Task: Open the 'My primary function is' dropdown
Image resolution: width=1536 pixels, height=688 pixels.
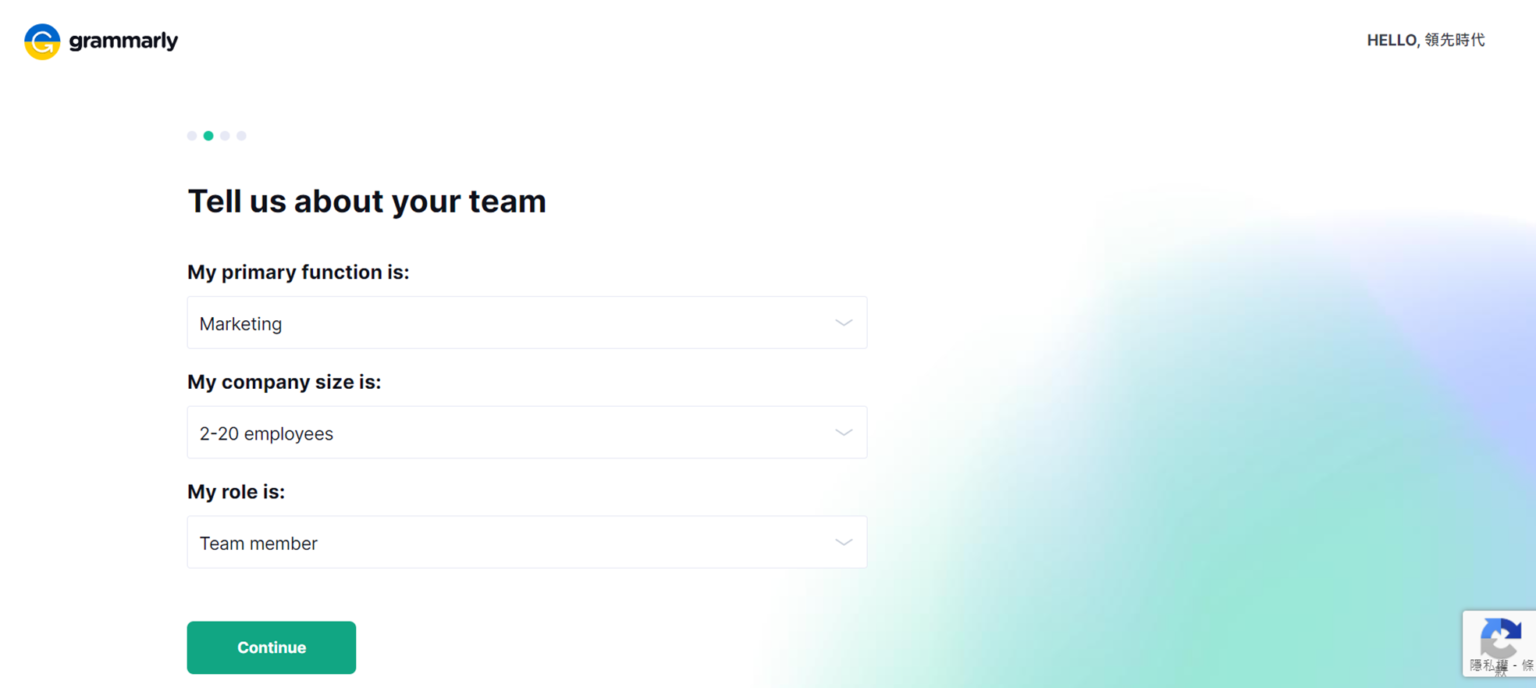Action: coord(527,322)
